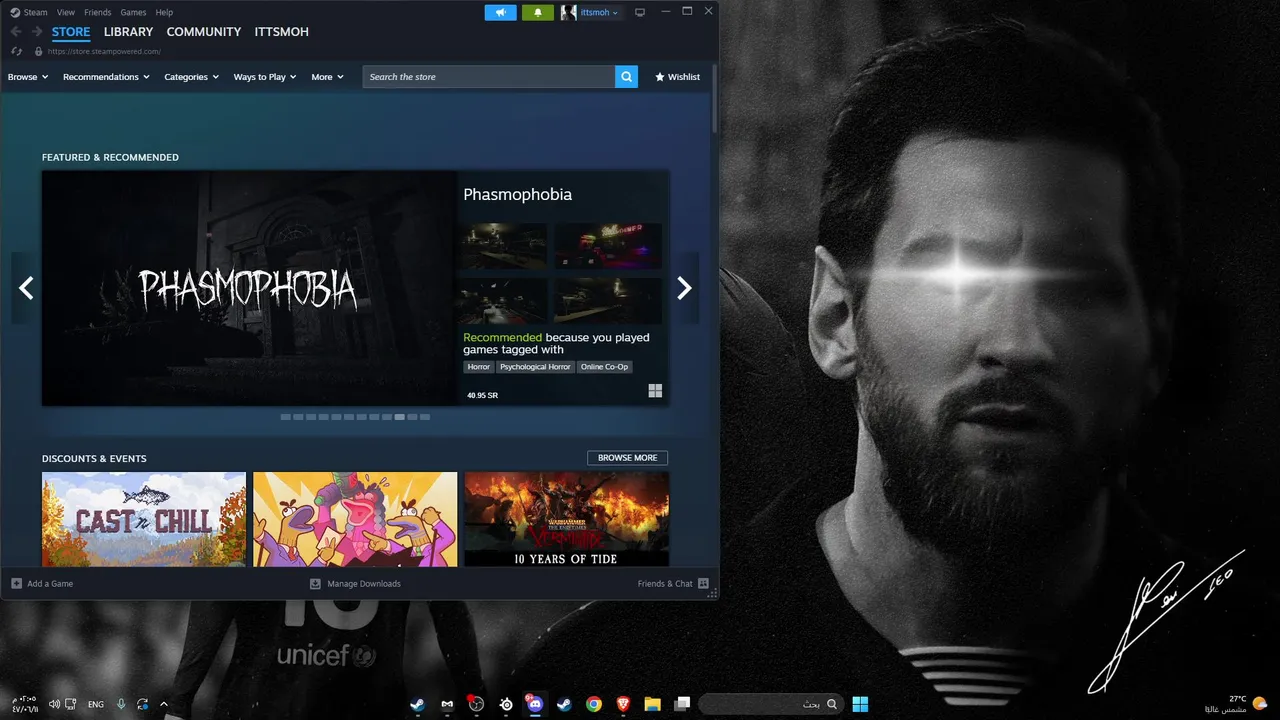
Task: Open Task View on the taskbar
Action: pyautogui.click(x=682, y=704)
